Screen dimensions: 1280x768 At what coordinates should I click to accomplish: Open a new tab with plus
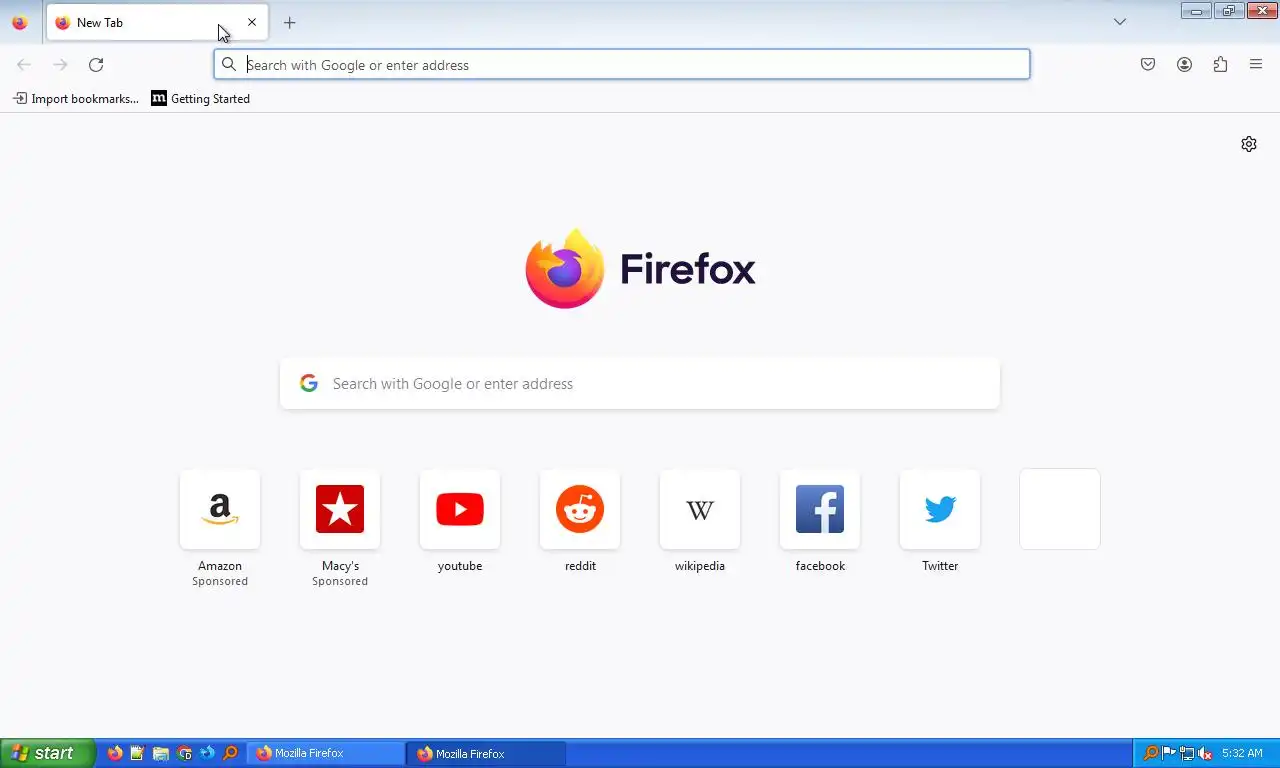[289, 22]
